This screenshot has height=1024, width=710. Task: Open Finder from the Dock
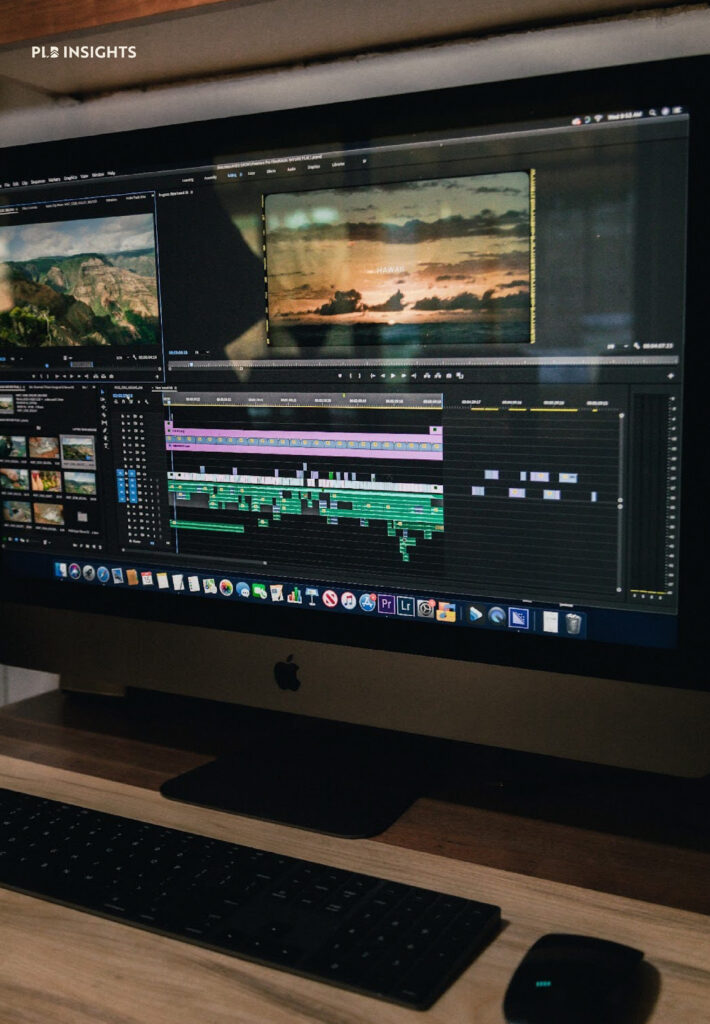[61, 571]
